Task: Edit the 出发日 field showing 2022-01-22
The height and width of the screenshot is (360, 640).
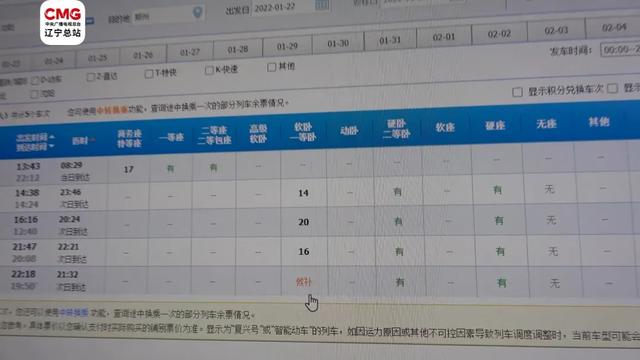Action: (283, 7)
